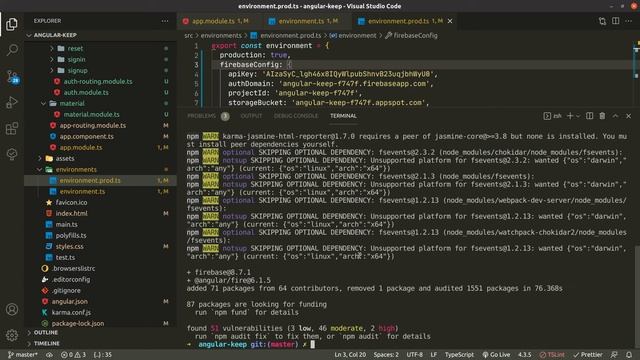This screenshot has height=360, width=640.
Task: Split the editor right
Action: [x=616, y=21]
